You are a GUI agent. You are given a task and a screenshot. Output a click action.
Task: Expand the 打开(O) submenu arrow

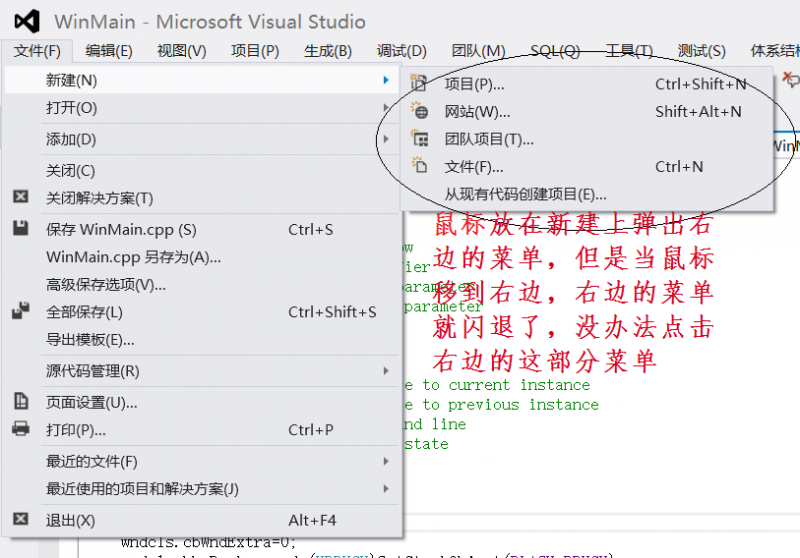386,108
